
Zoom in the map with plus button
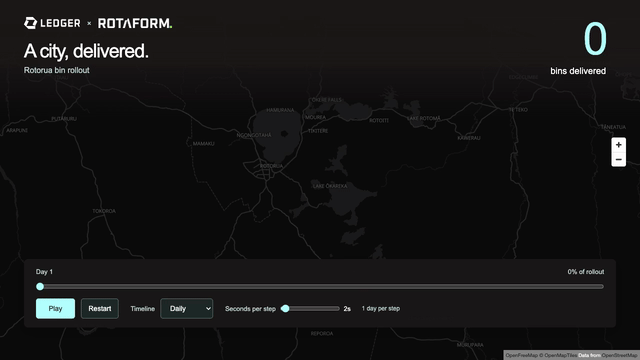point(618,145)
